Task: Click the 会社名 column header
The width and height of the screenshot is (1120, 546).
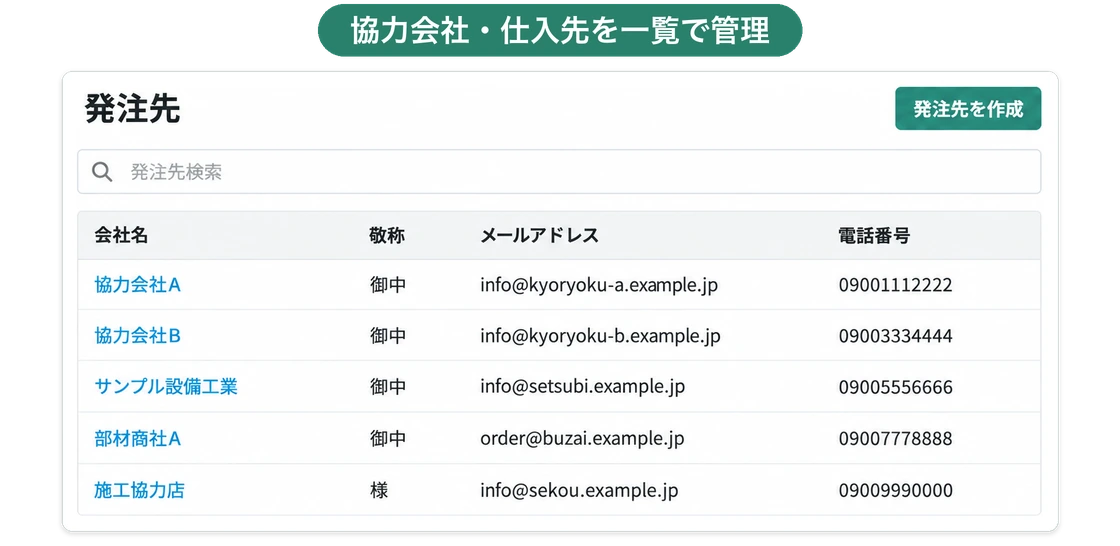Action: tap(121, 236)
